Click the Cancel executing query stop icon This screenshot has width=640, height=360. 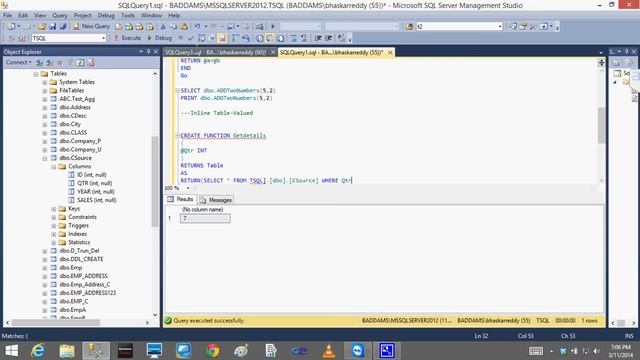tap(180, 38)
